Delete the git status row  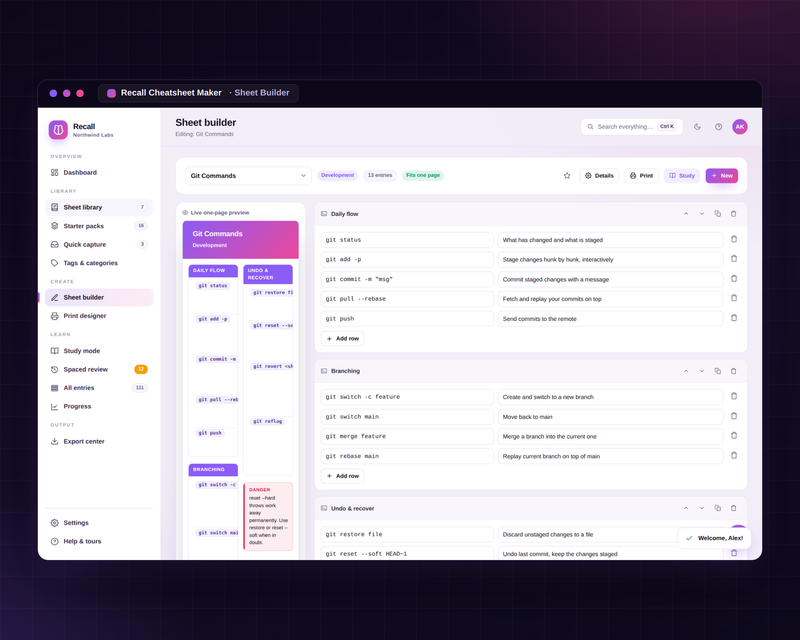734,239
